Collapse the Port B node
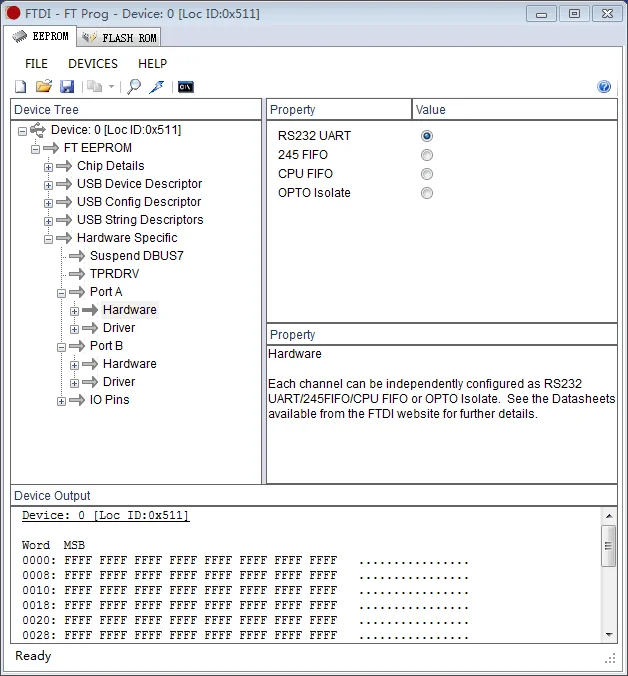Viewport: 628px width, 676px height. tap(61, 347)
